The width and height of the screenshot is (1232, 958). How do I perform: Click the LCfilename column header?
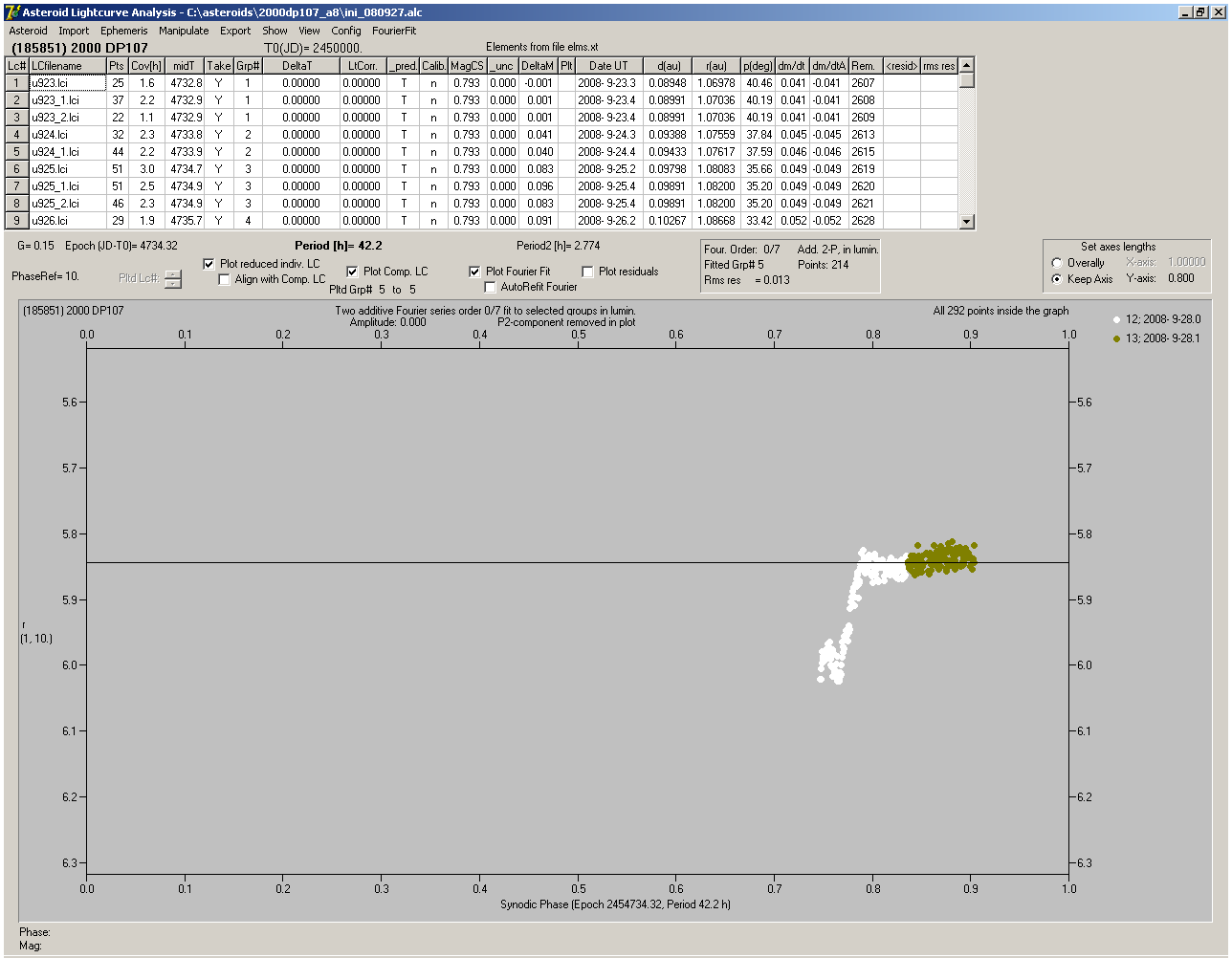[x=67, y=66]
